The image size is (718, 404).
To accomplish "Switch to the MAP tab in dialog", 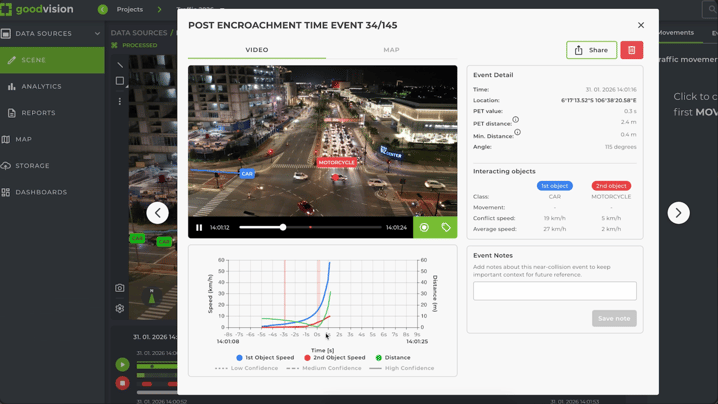I will tap(391, 49).
